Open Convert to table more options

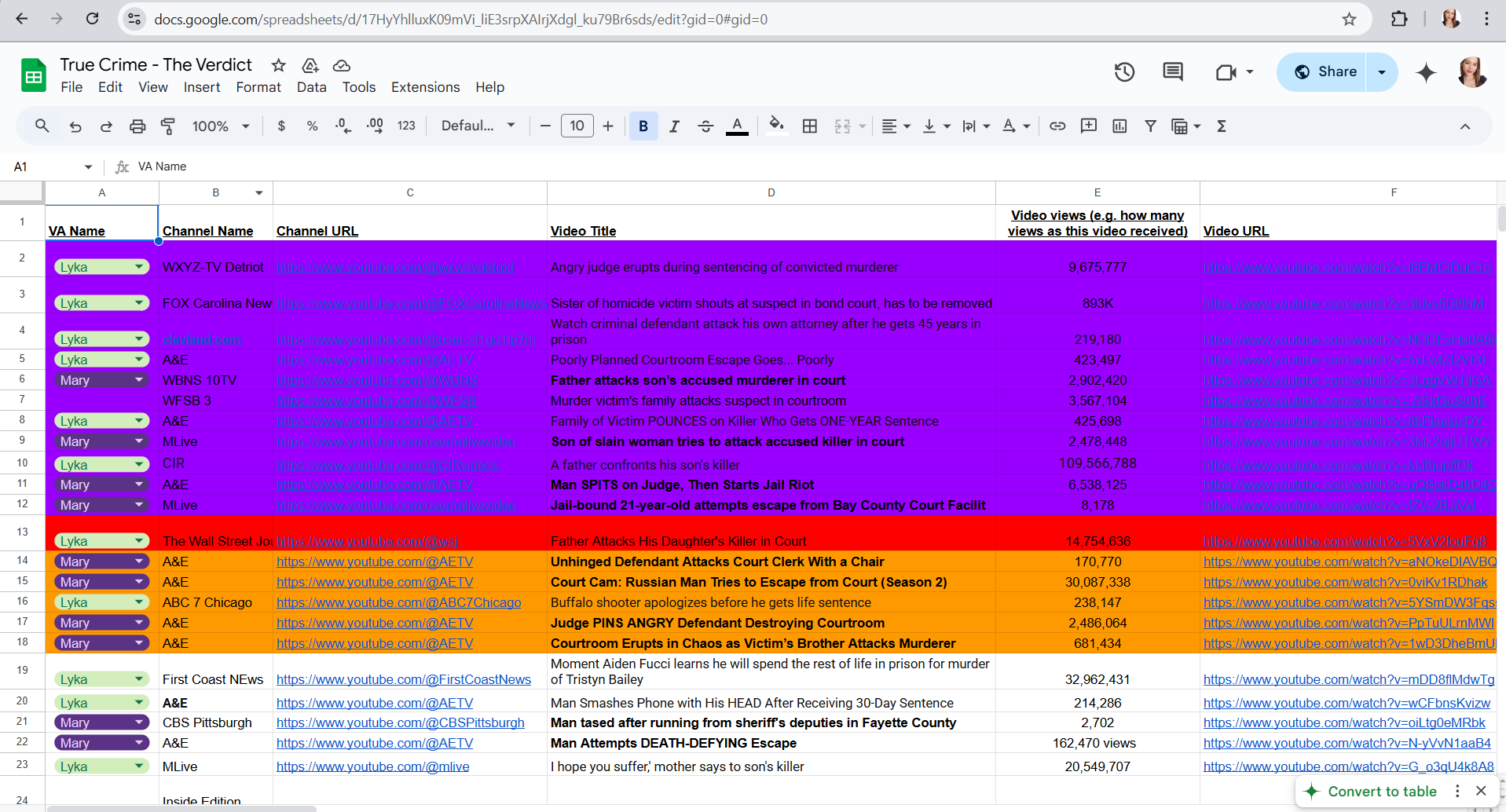1457,791
